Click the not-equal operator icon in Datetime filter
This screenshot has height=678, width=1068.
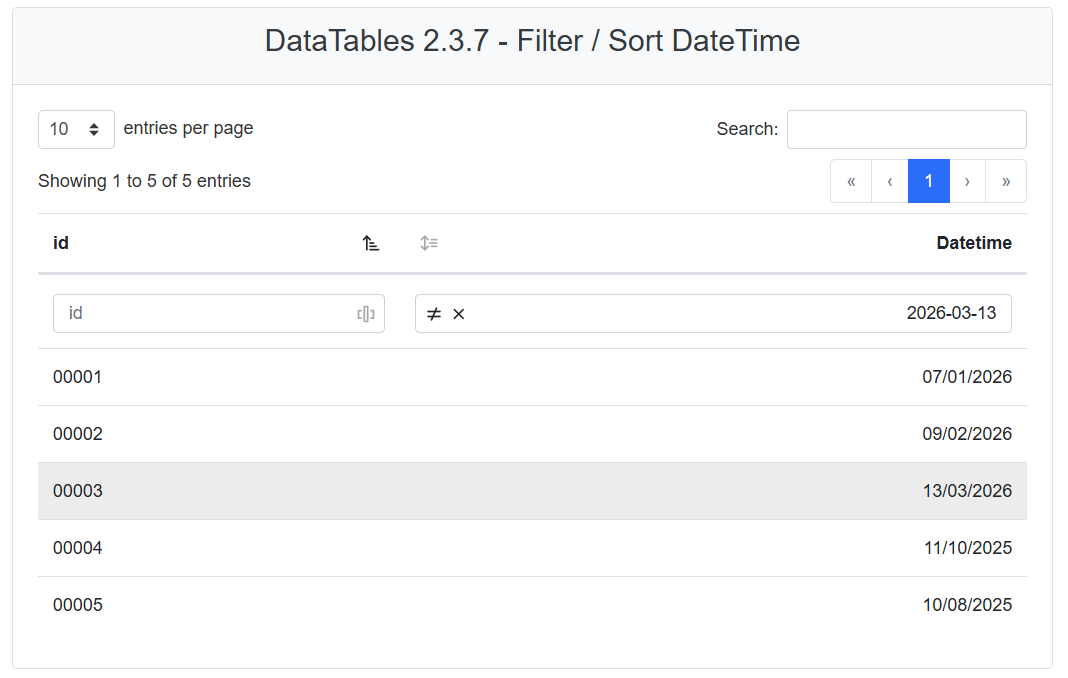(x=434, y=314)
